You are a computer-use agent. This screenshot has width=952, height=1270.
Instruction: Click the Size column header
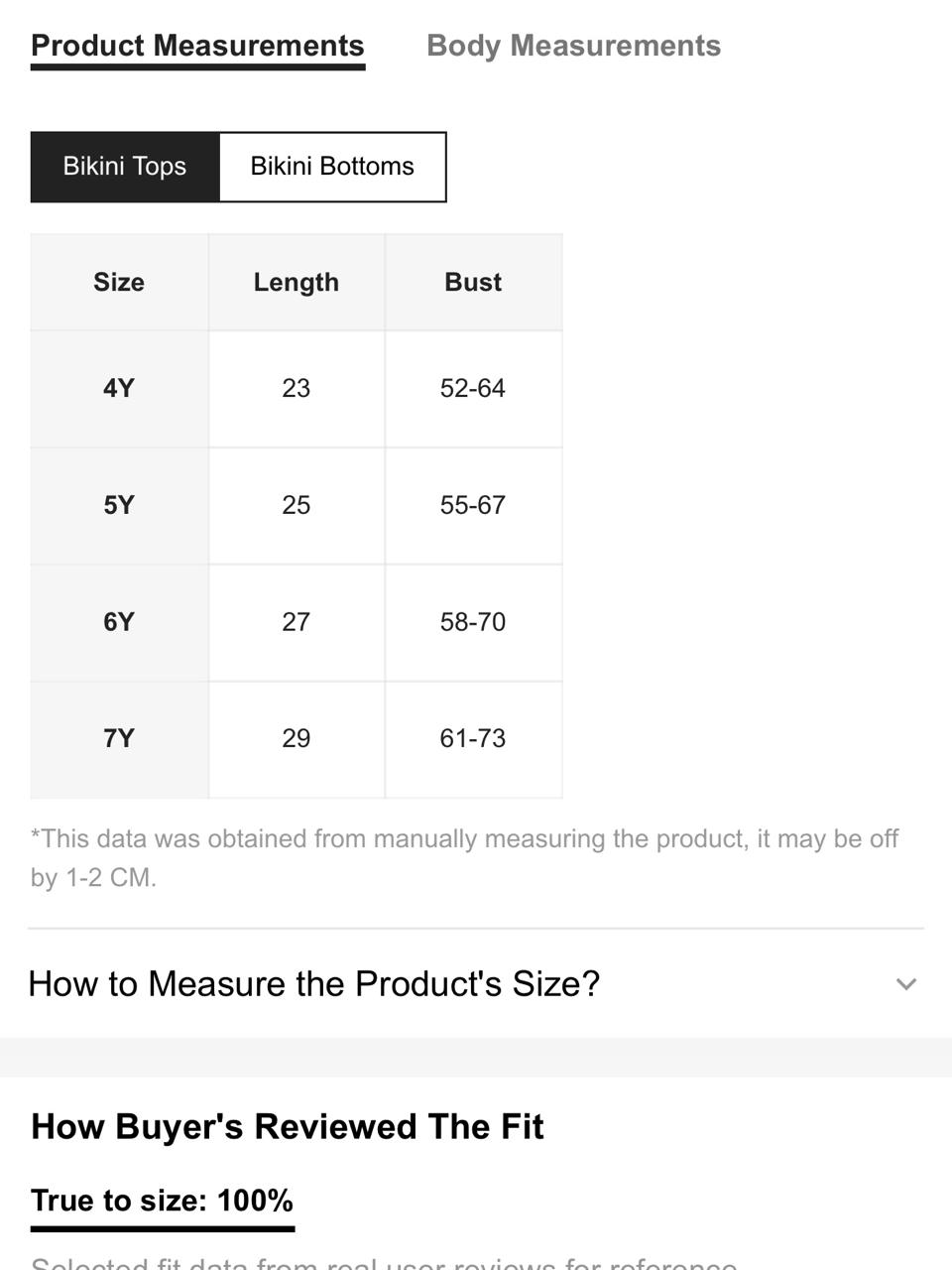[119, 283]
